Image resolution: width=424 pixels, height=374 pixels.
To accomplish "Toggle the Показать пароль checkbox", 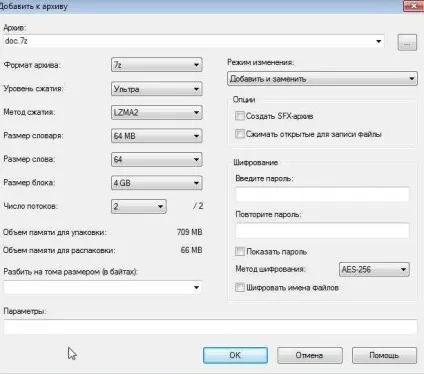I will point(240,251).
